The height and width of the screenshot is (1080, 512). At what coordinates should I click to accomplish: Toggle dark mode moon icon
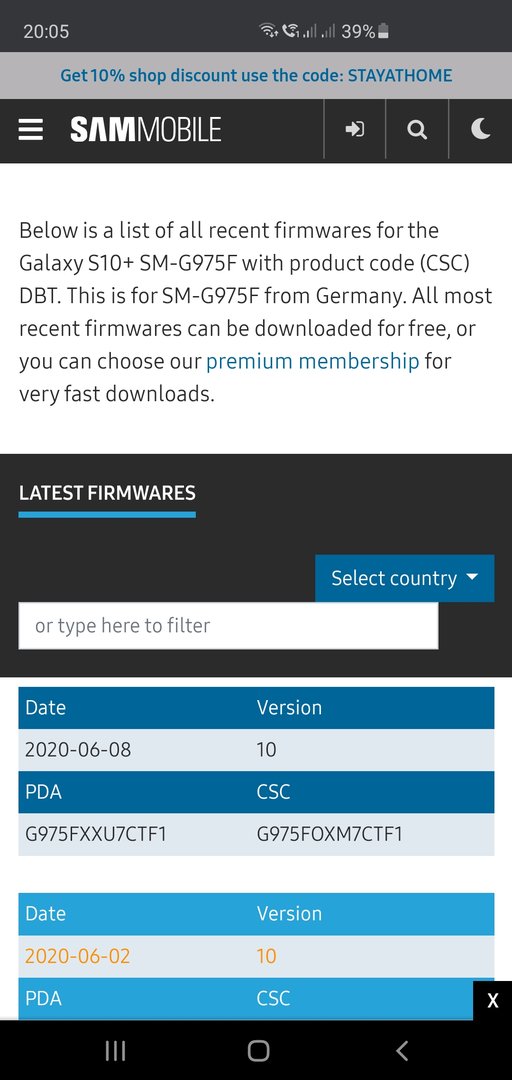480,129
